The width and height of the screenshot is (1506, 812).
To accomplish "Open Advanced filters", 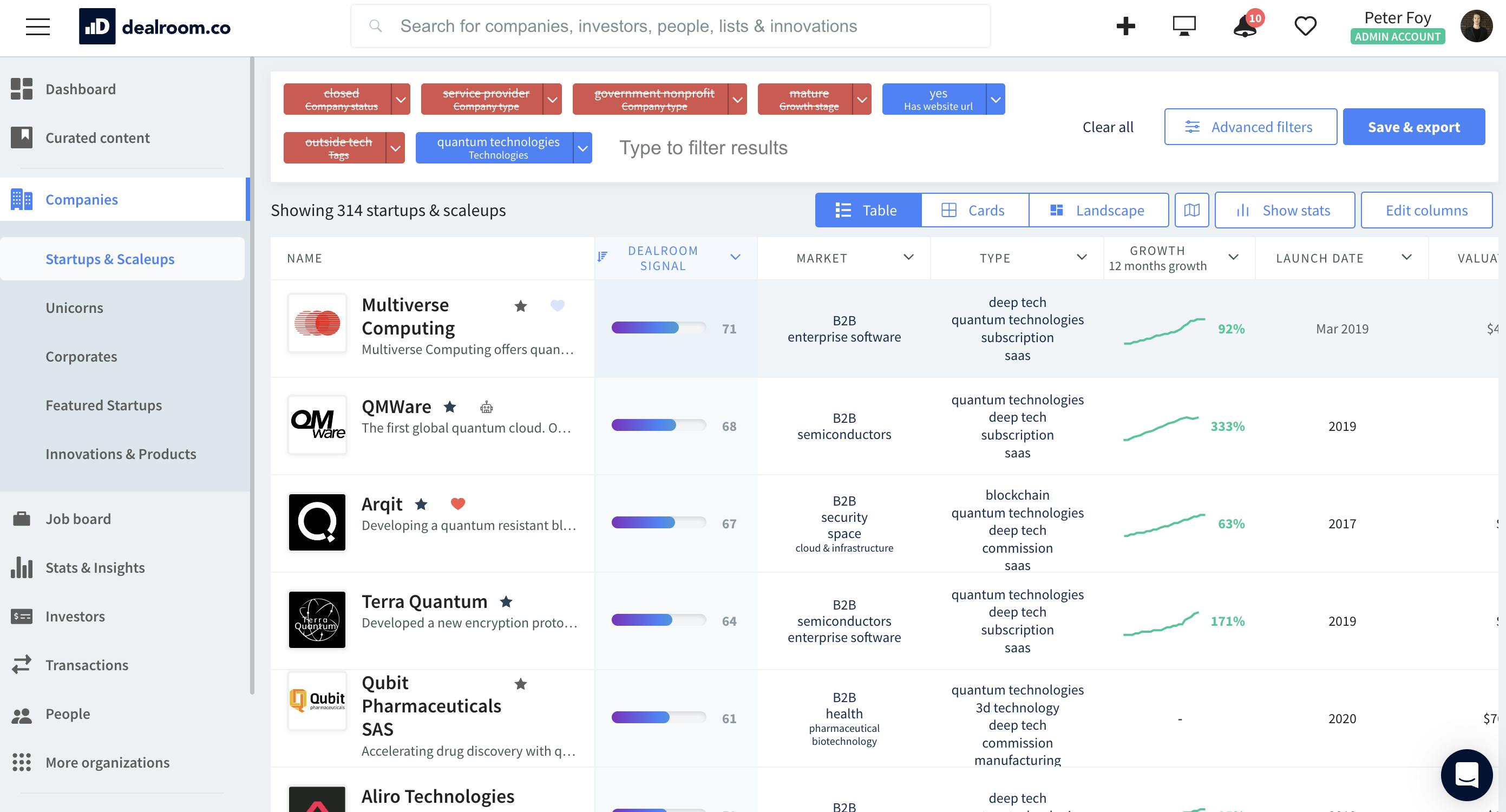I will coord(1250,127).
